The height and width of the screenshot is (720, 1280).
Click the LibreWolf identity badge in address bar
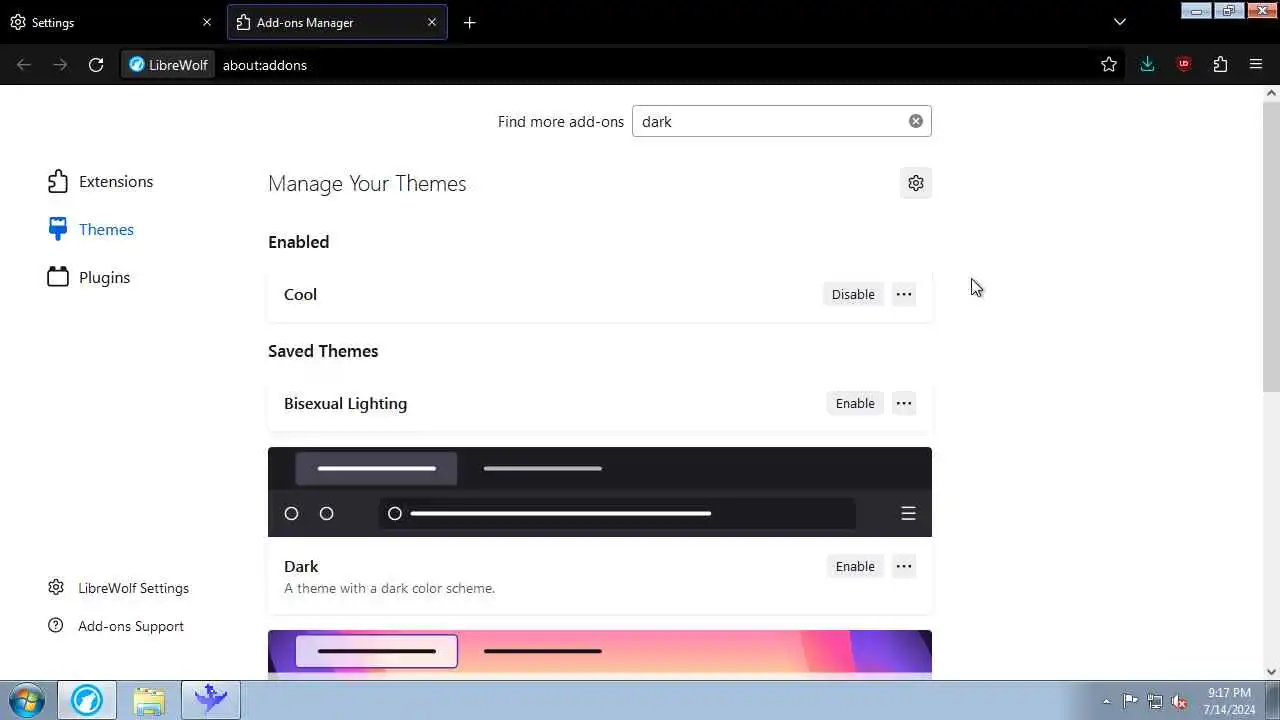click(x=168, y=65)
